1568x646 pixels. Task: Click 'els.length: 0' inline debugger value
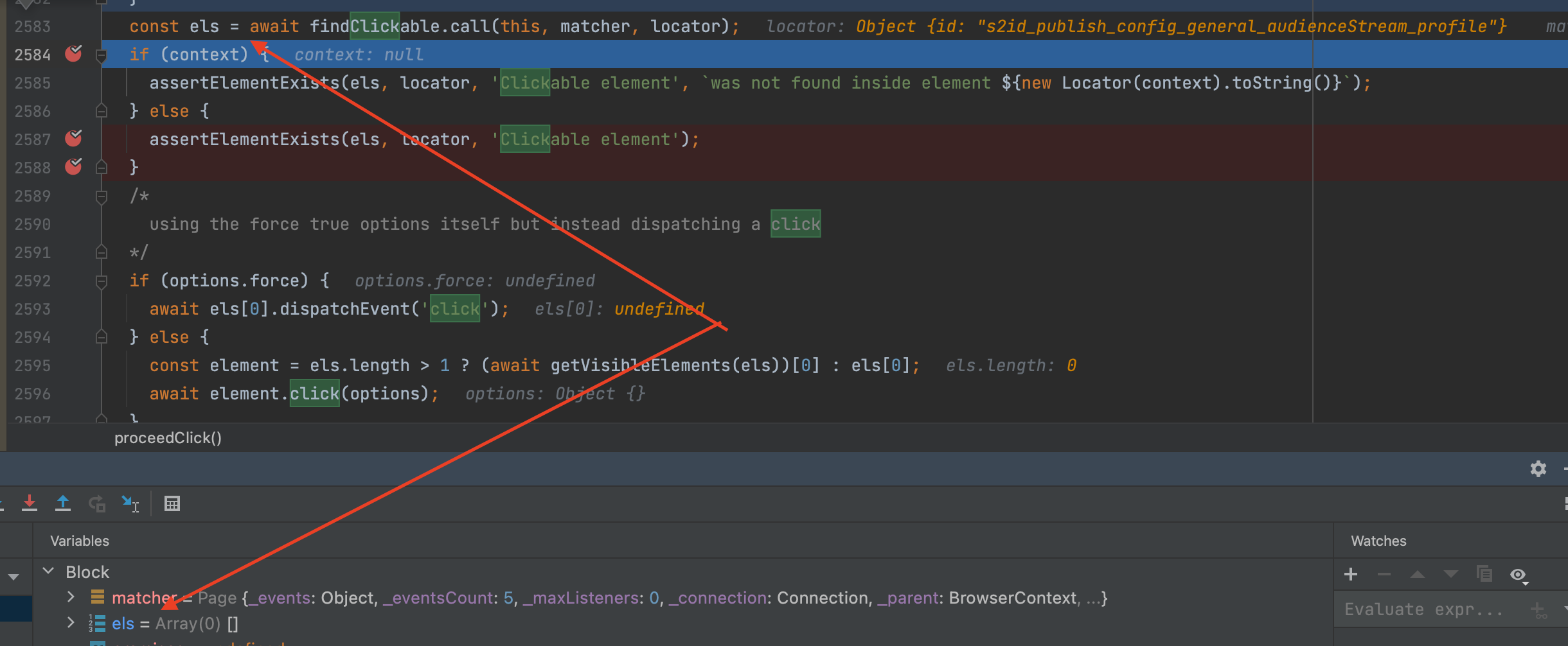pos(1011,365)
